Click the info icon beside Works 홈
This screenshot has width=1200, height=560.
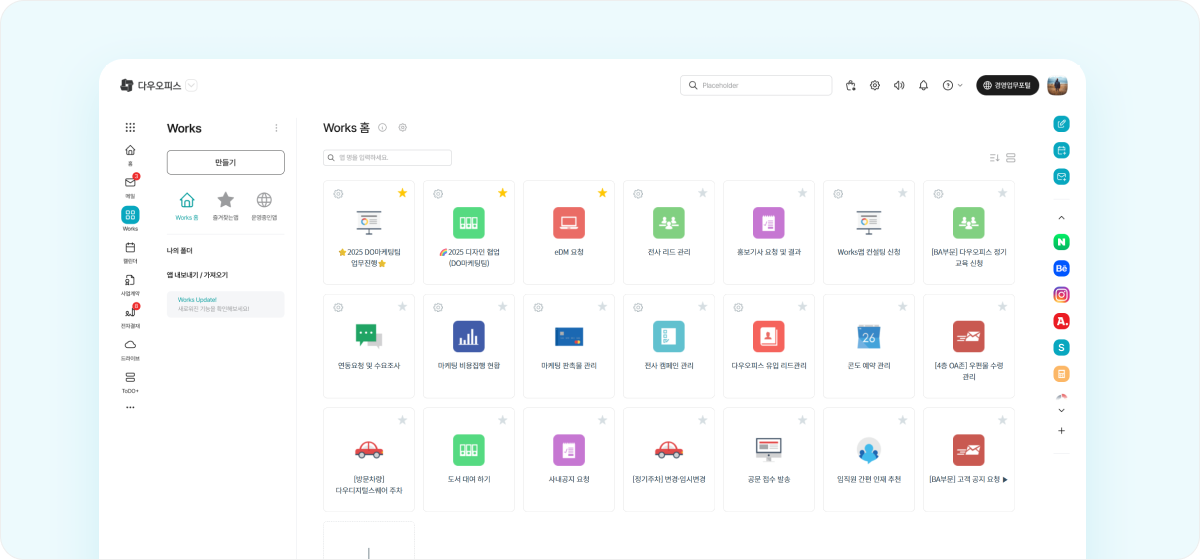382,128
